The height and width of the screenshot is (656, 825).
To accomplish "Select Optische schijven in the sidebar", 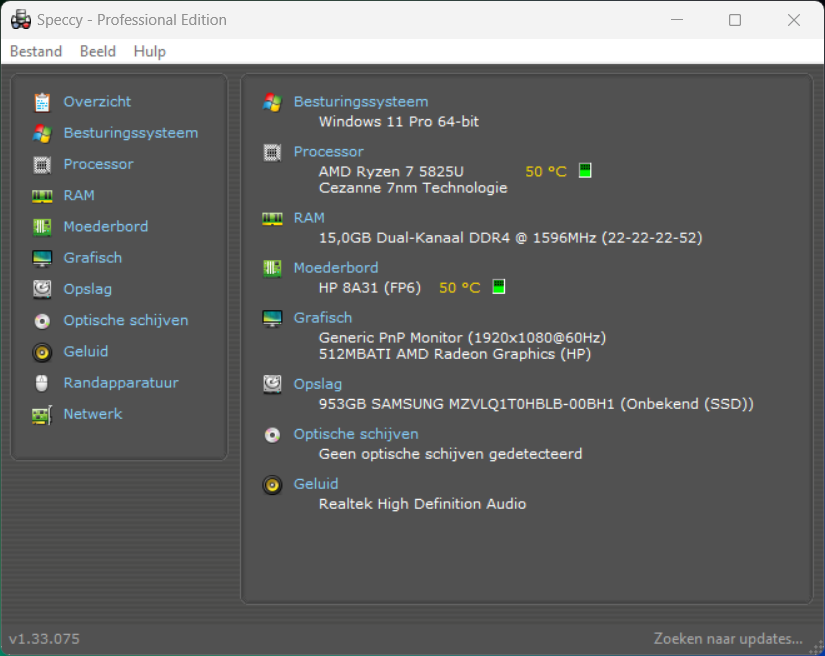I will [126, 320].
